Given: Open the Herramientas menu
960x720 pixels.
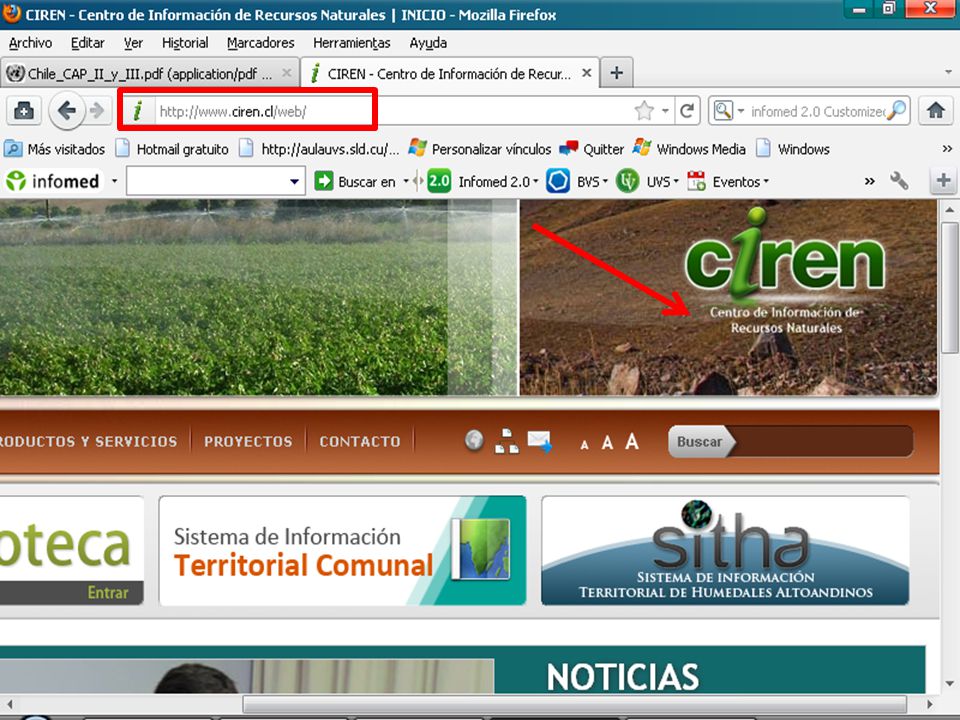Looking at the screenshot, I should 351,43.
